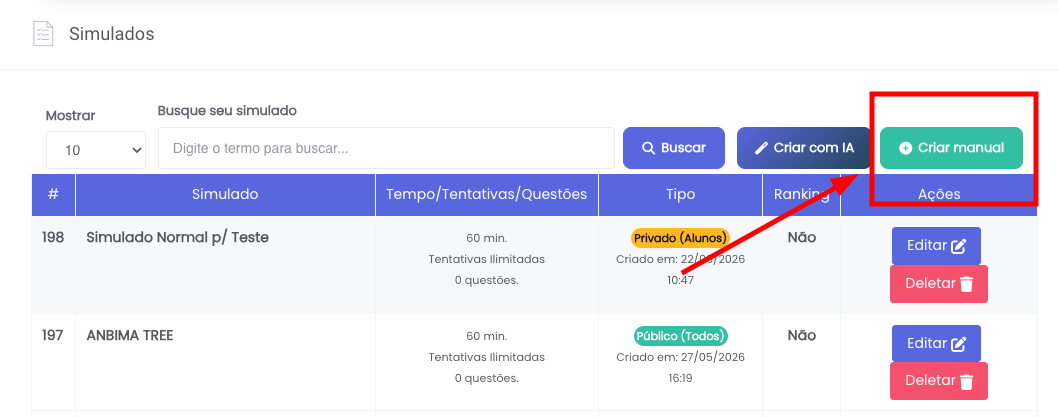The width and height of the screenshot is (1058, 417).
Task: Click the edit icon for Simulado Normal p/ Teste
Action: tap(958, 246)
